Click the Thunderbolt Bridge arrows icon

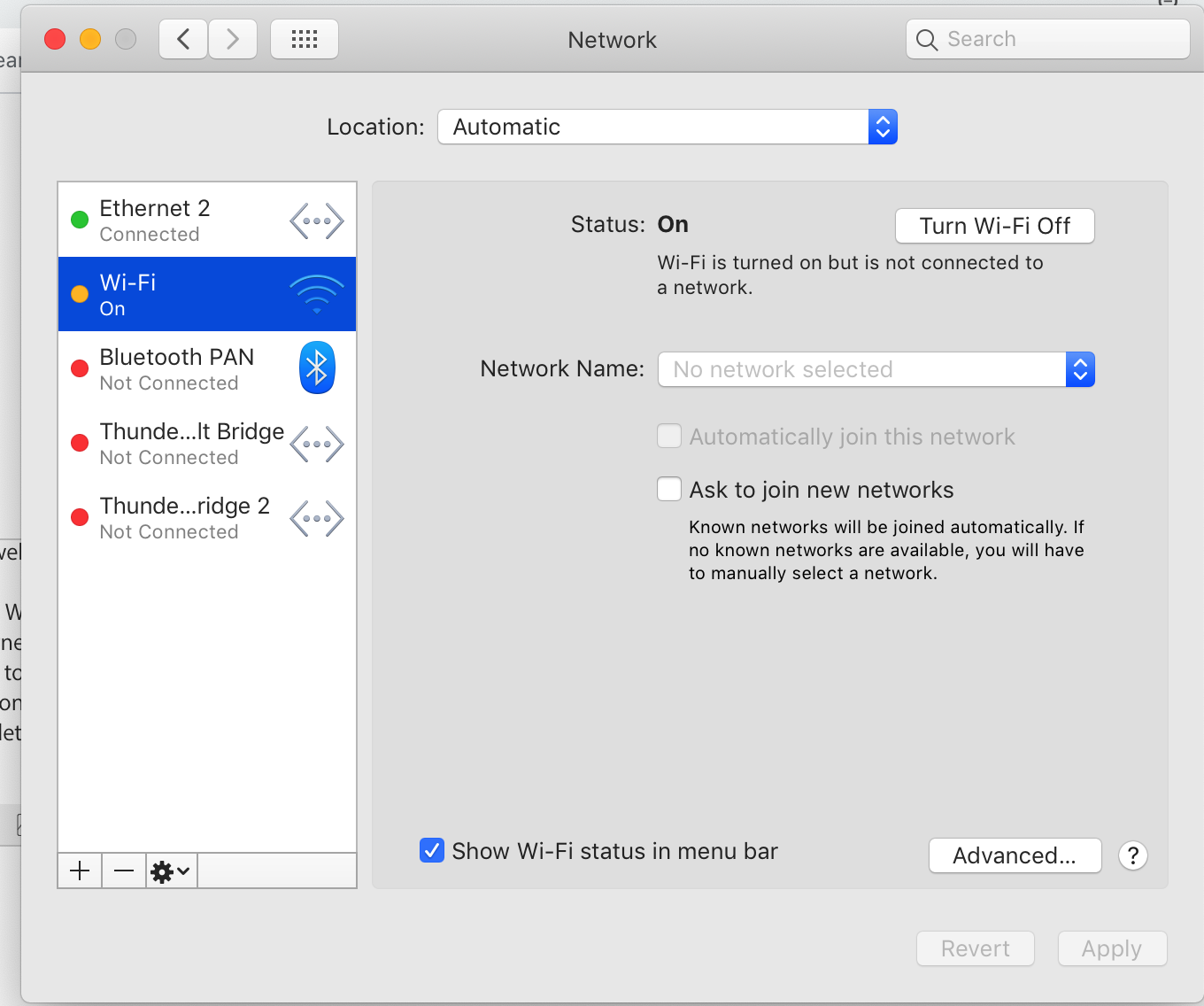click(317, 444)
